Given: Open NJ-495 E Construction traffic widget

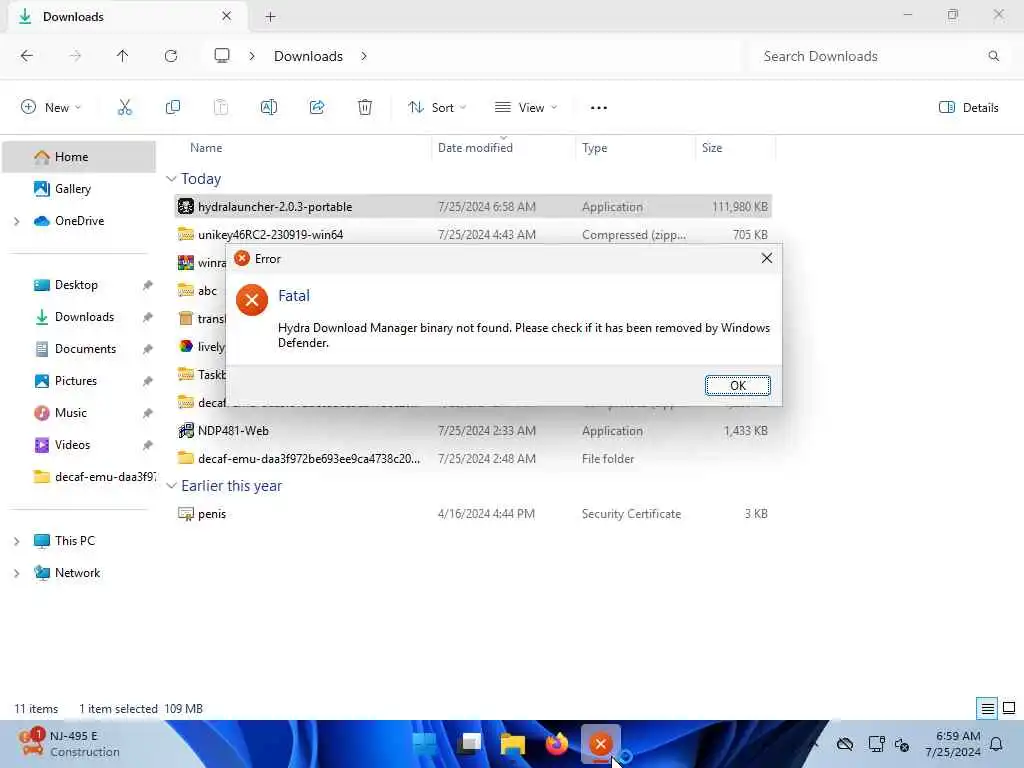Looking at the screenshot, I should [69, 744].
